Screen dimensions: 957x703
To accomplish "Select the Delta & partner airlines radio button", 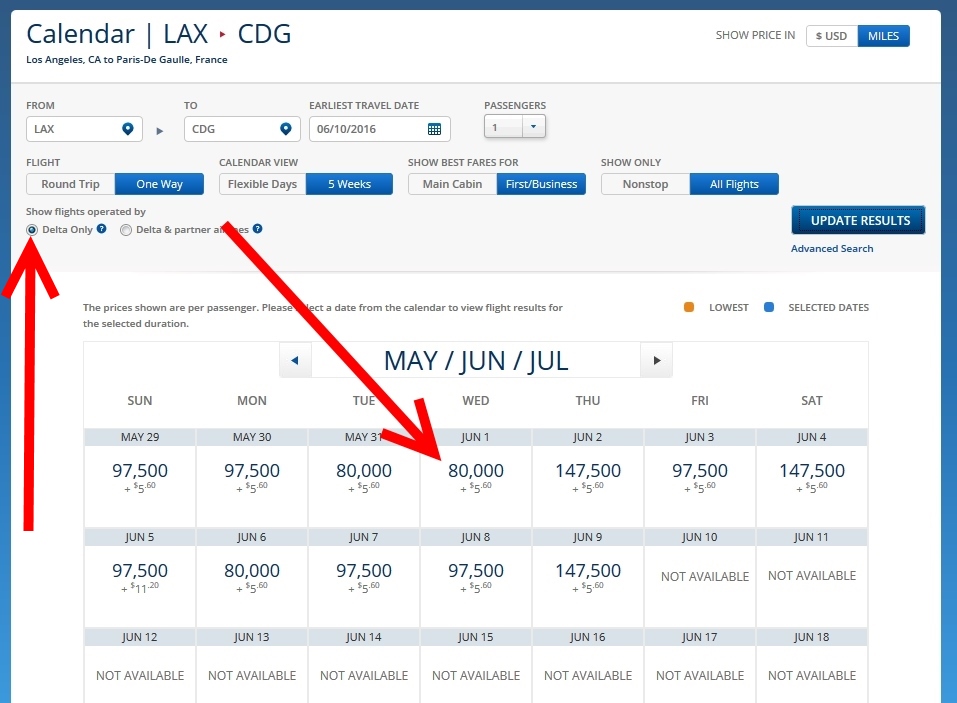I will tap(126, 230).
